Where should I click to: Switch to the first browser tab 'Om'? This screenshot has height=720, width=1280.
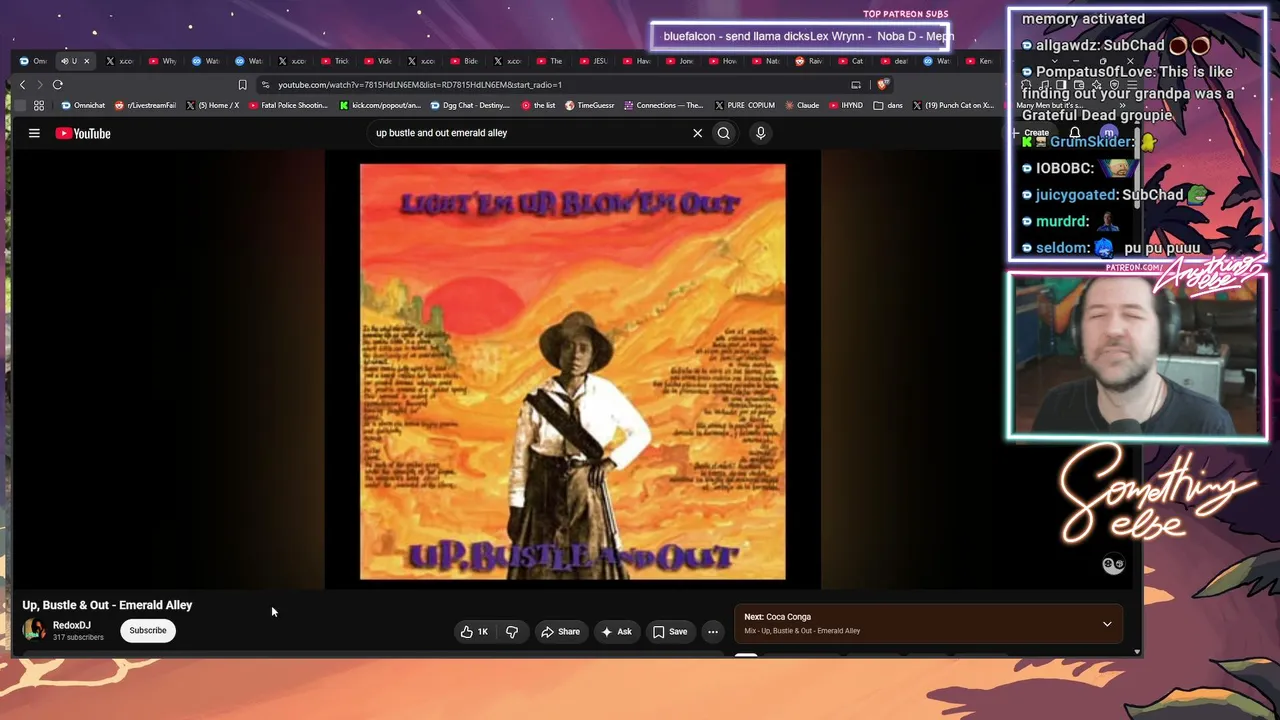click(x=34, y=61)
